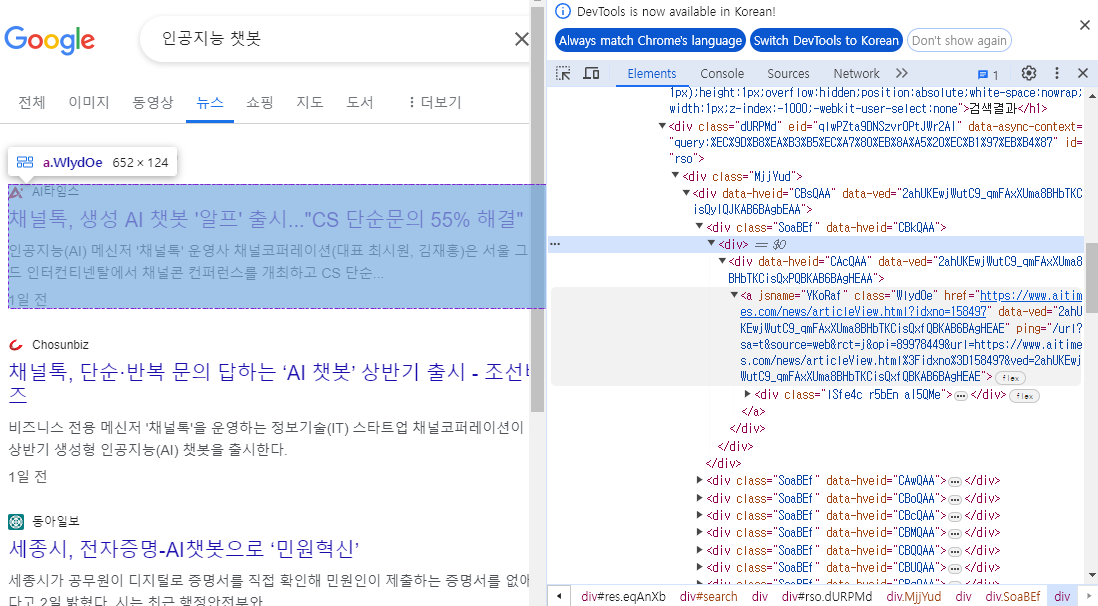Image resolution: width=1098 pixels, height=606 pixels.
Task: Open the 세종시 전자증명-AI챗봇 headline
Action: point(184,548)
